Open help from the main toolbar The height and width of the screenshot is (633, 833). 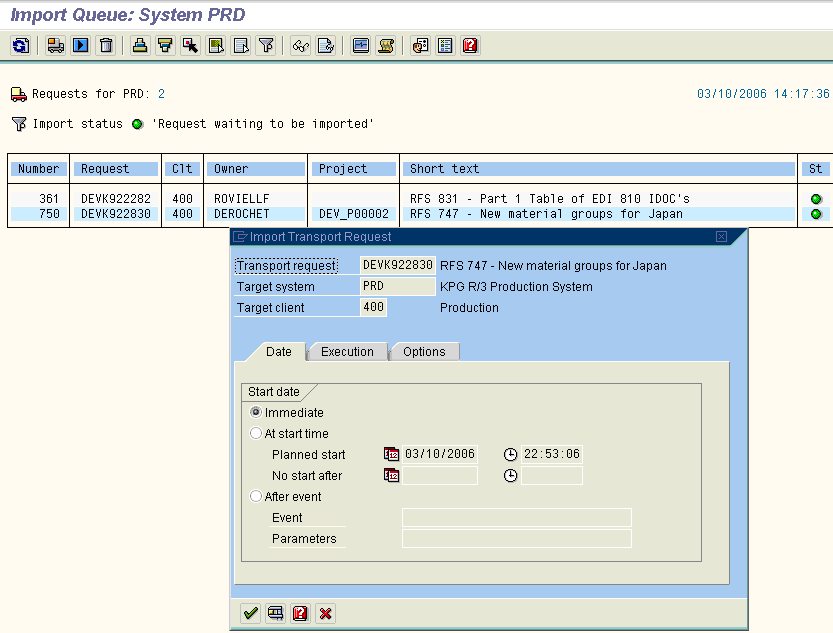click(x=471, y=46)
